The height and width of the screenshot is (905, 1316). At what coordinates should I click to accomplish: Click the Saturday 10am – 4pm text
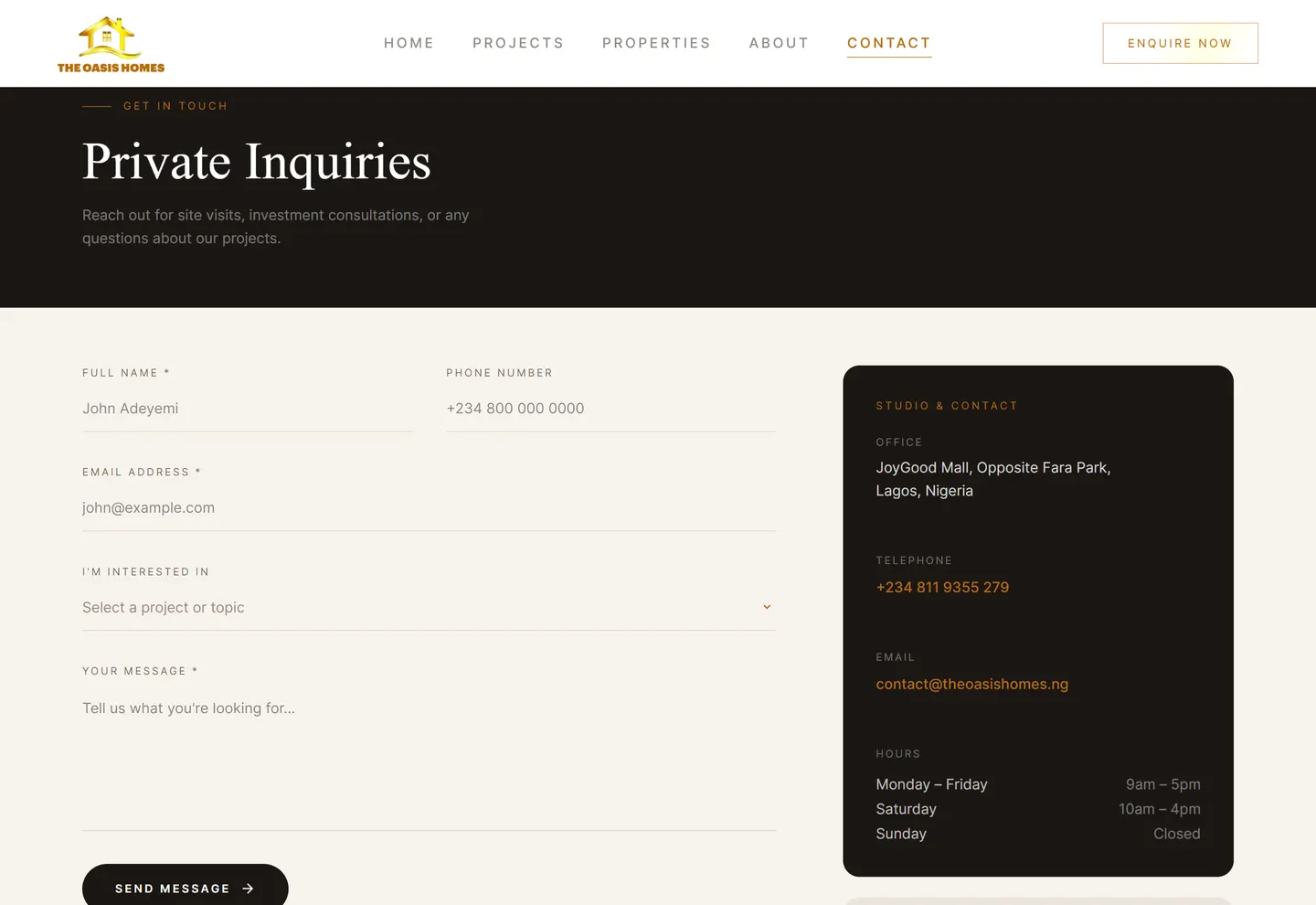pyautogui.click(x=1038, y=809)
